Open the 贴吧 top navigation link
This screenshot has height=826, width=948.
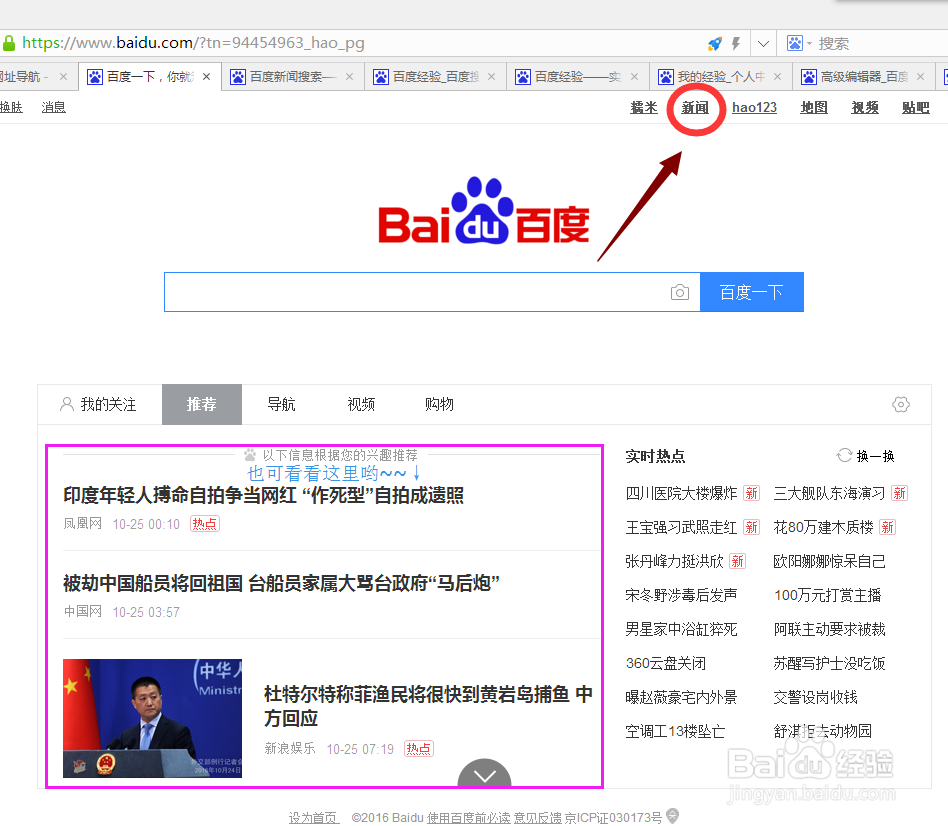click(915, 108)
